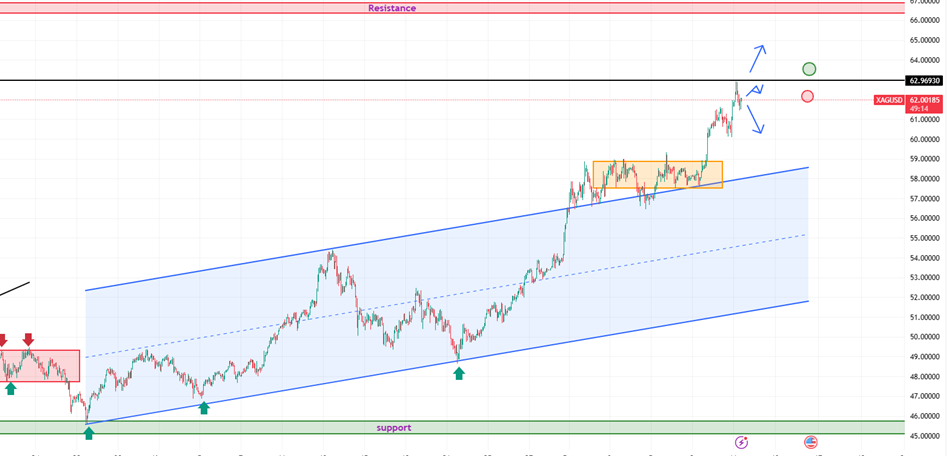Select the black trend line at left

point(15,289)
